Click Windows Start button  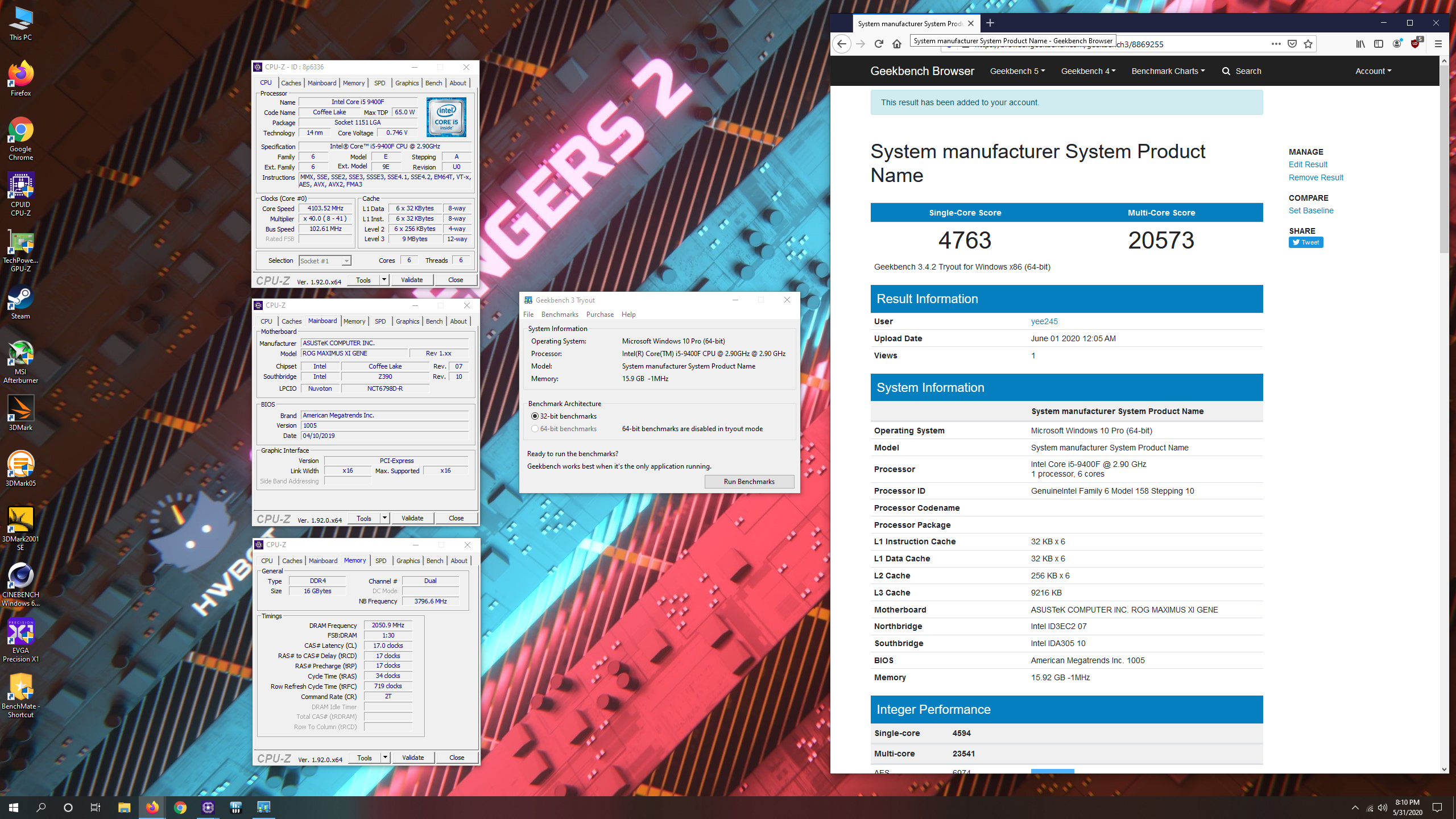coord(14,808)
